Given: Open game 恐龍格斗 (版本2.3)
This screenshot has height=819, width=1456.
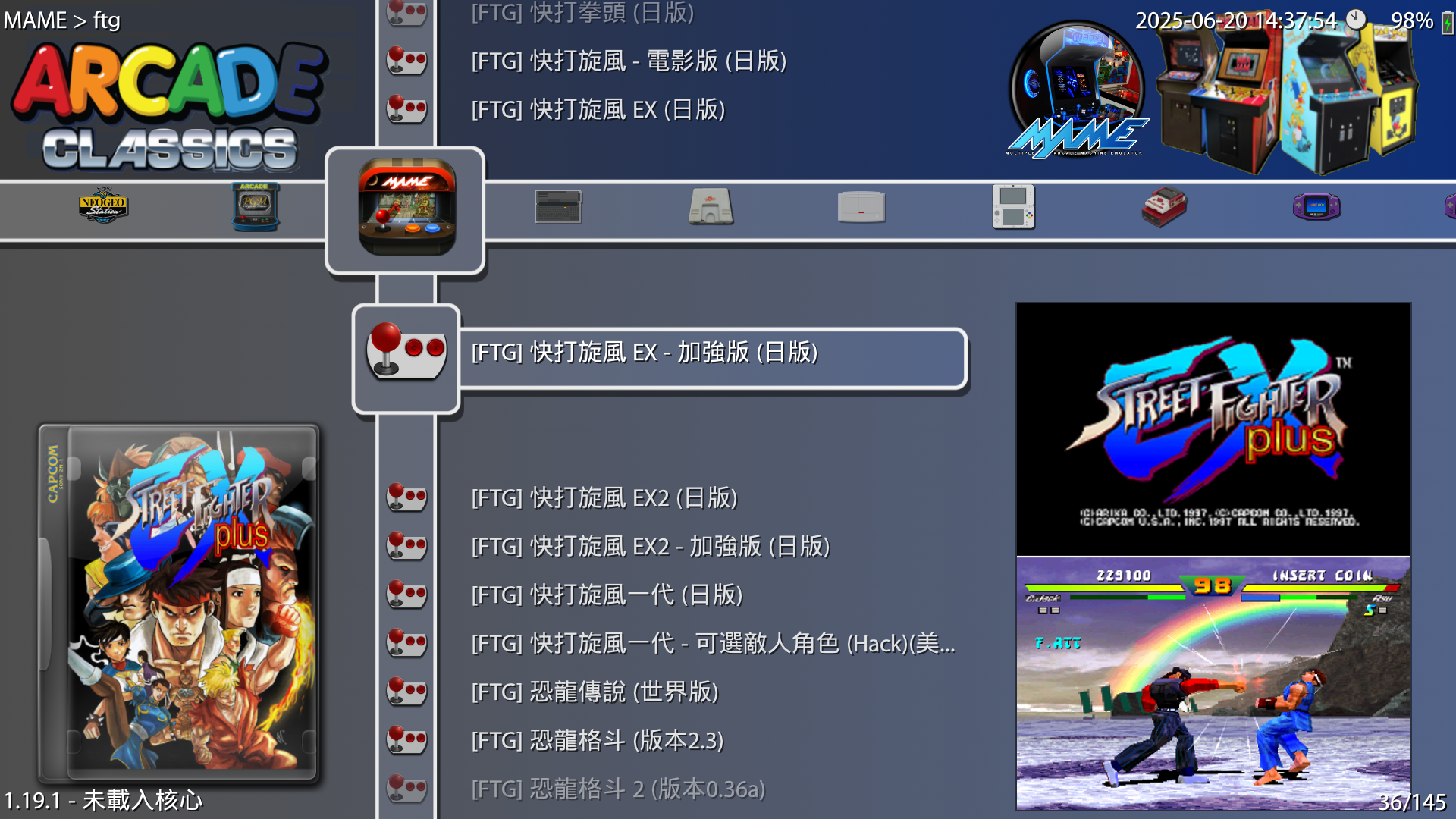Looking at the screenshot, I should (x=598, y=740).
